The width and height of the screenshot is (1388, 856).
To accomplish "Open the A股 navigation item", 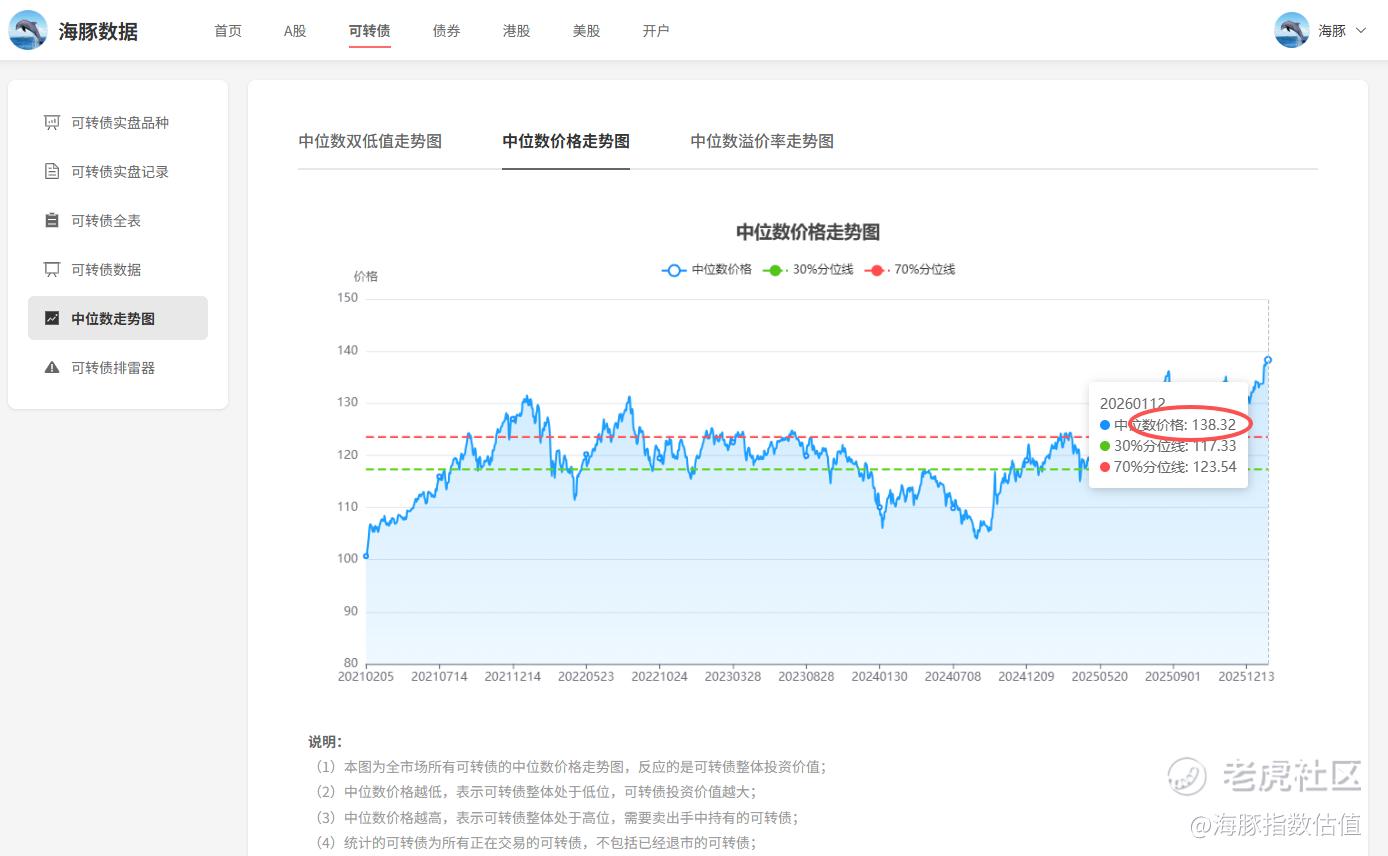I will (295, 31).
